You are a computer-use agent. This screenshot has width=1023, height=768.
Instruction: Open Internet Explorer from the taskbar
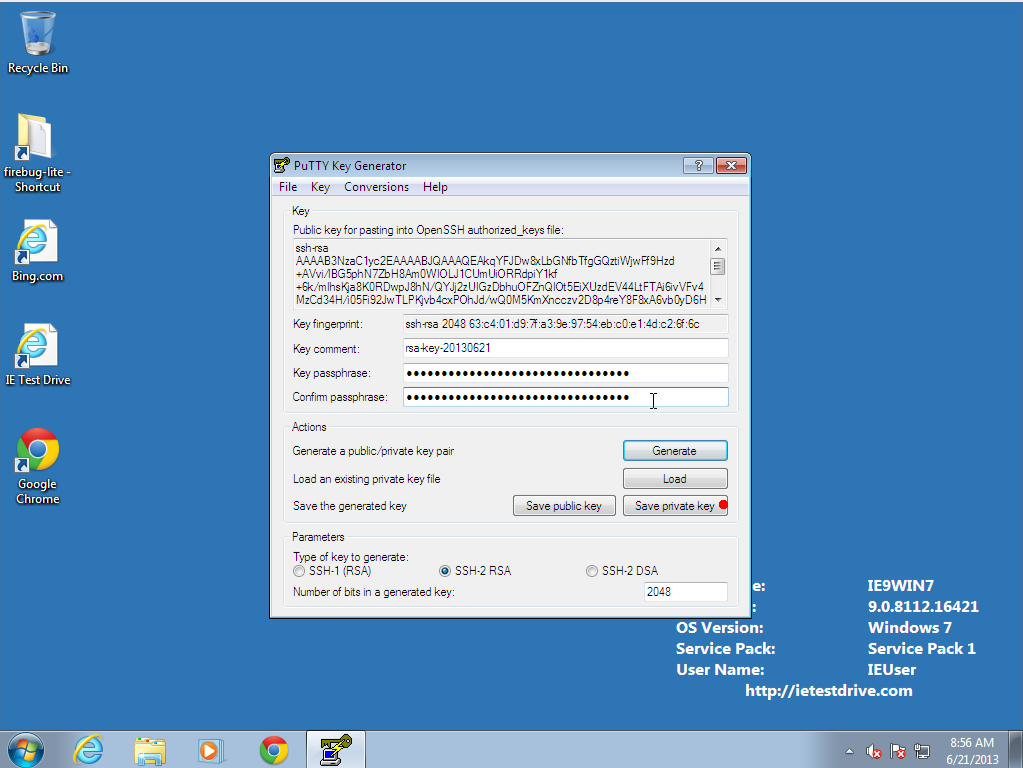[88, 750]
